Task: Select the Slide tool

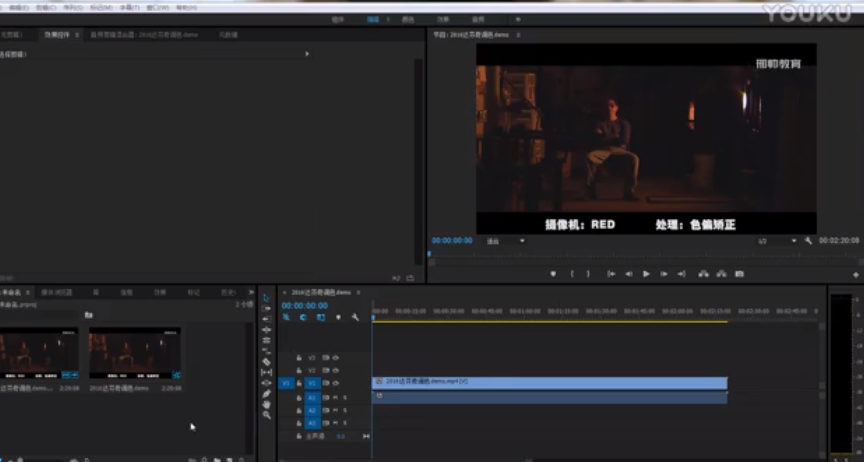Action: pyautogui.click(x=266, y=383)
